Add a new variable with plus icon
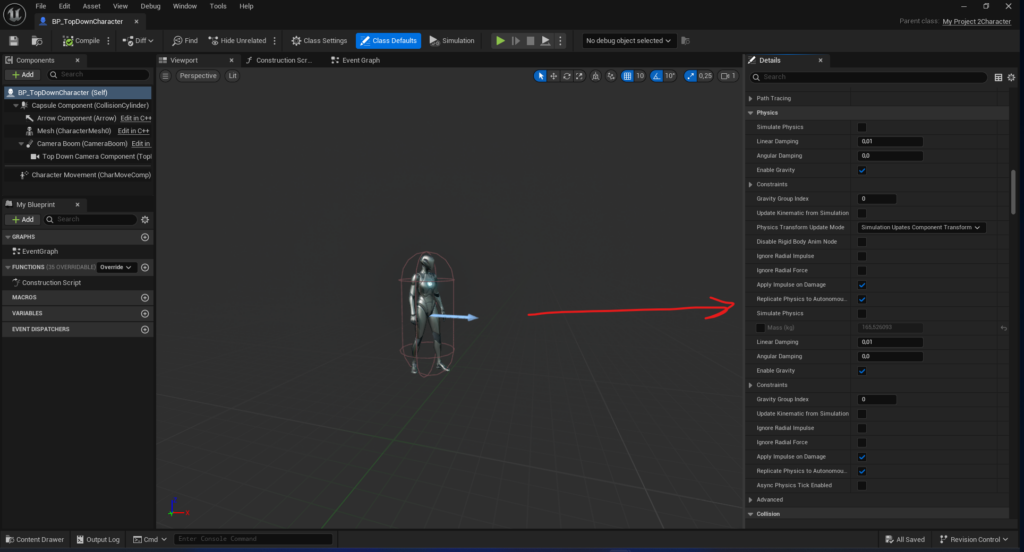Screen dimensions: 1024x552 pos(145,313)
